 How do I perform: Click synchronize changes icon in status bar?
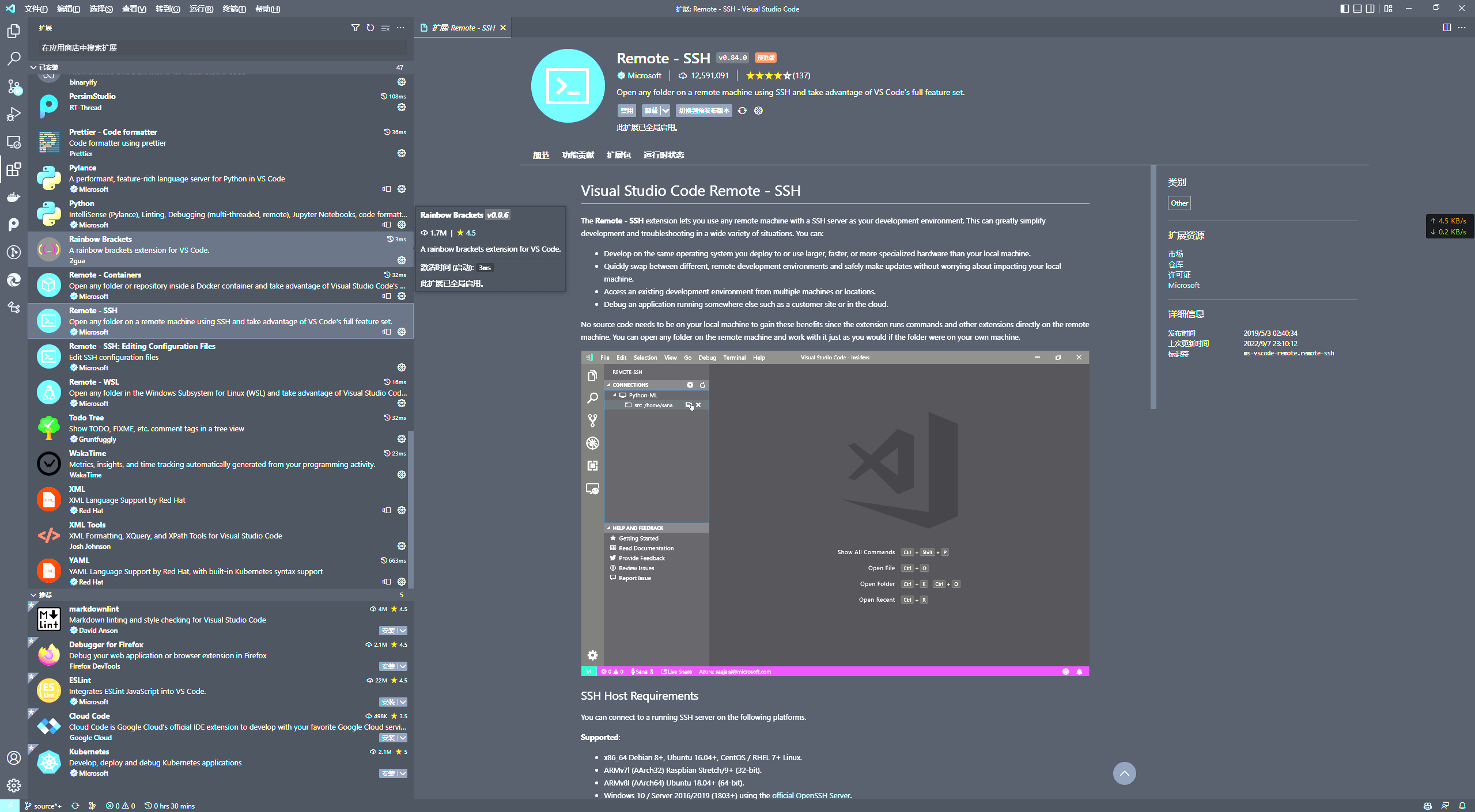[x=75, y=806]
